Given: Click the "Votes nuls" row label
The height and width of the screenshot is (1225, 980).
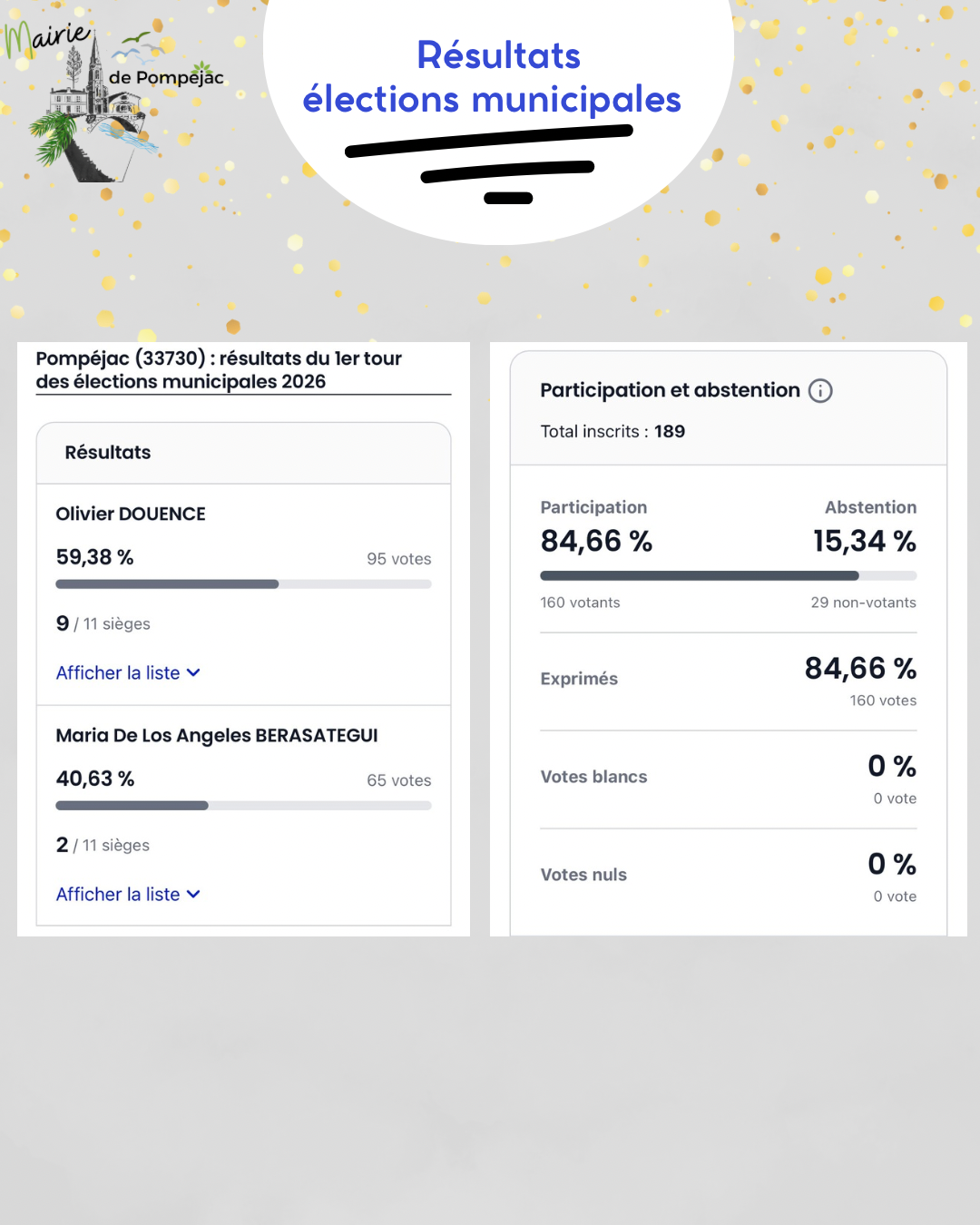Looking at the screenshot, I should 583,875.
